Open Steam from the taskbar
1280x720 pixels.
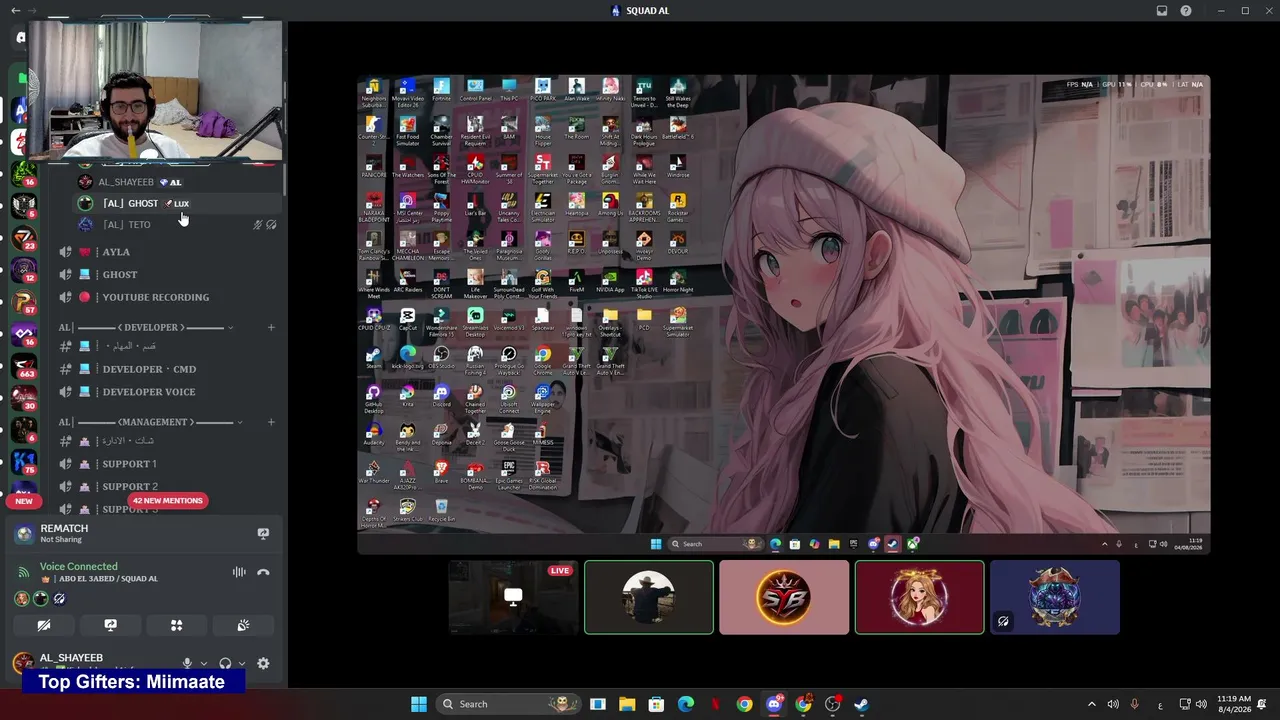tap(861, 704)
